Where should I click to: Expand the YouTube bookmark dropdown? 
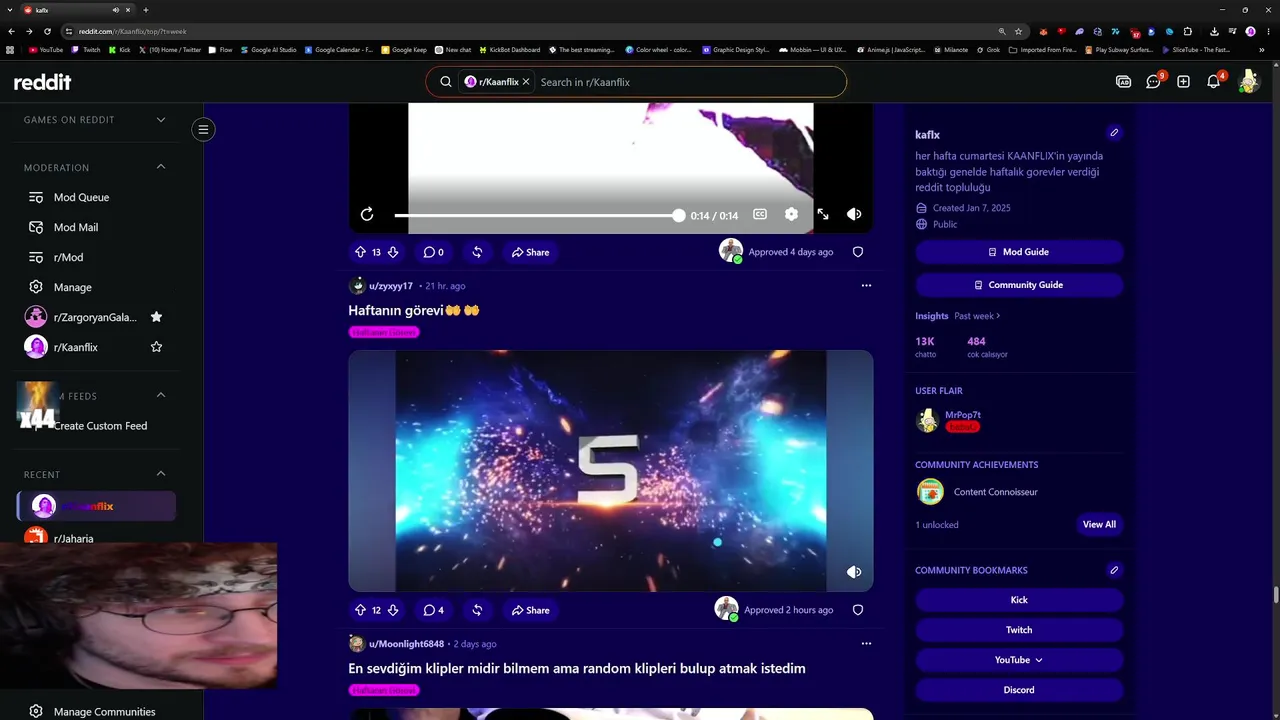pos(1019,660)
